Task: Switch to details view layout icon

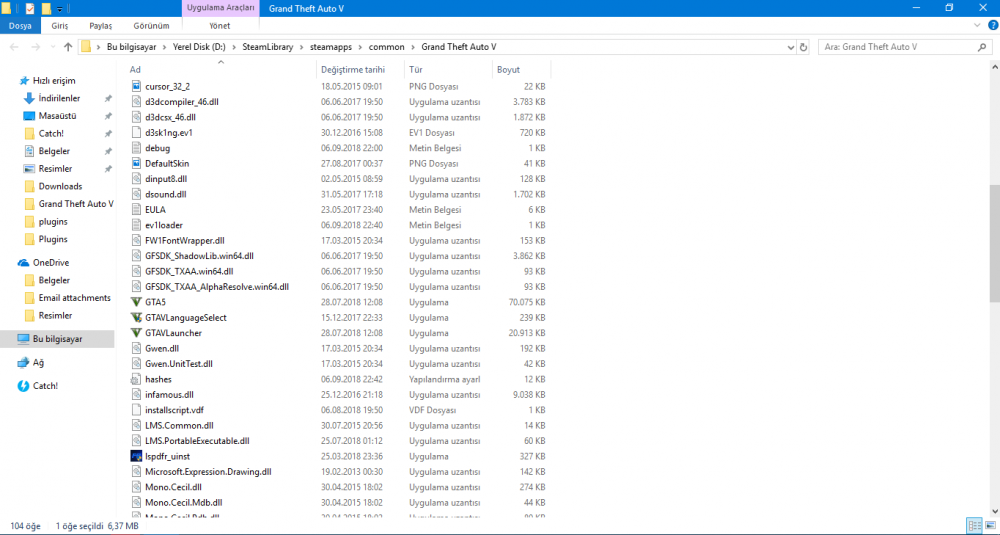Action: click(x=974, y=526)
